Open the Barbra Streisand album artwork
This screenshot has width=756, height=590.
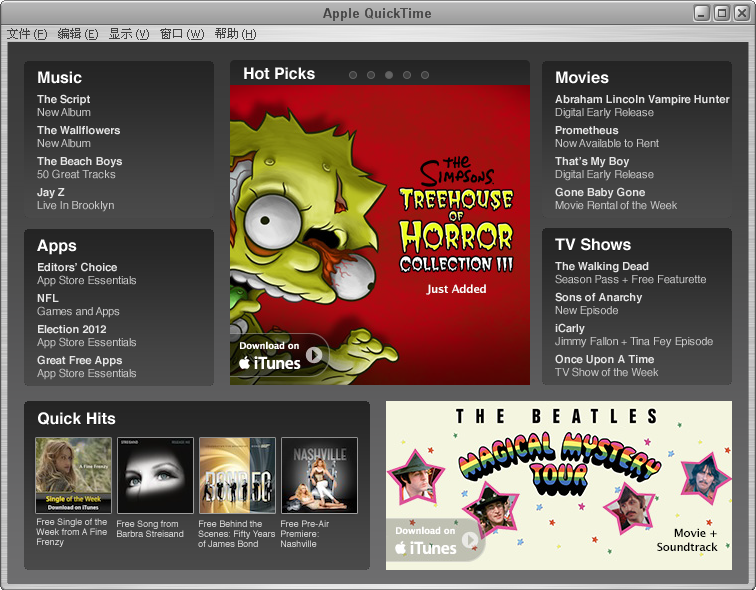(x=155, y=475)
